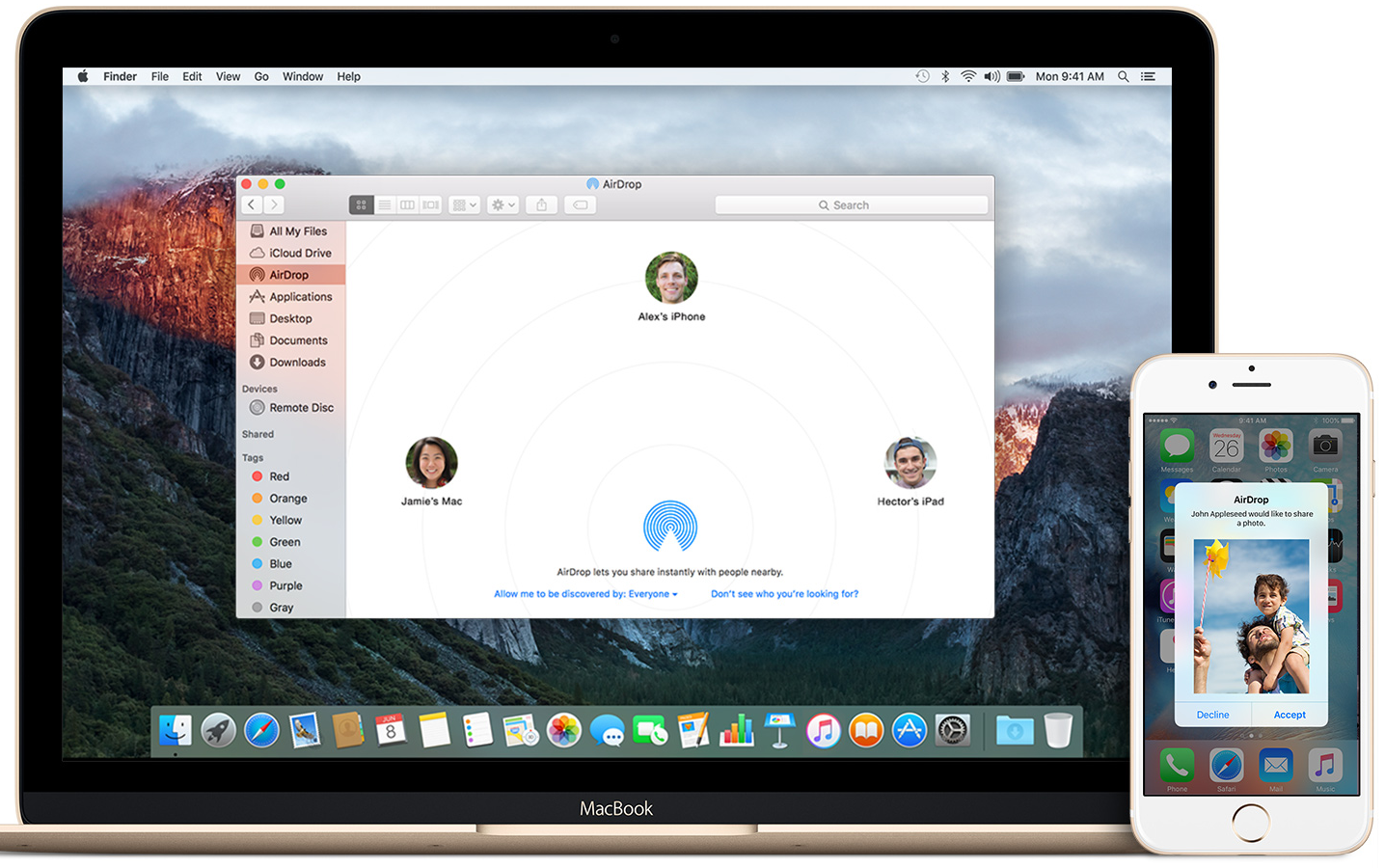Open the Apple menu
Image resolution: width=1385 pixels, height=868 pixels.
click(x=83, y=76)
